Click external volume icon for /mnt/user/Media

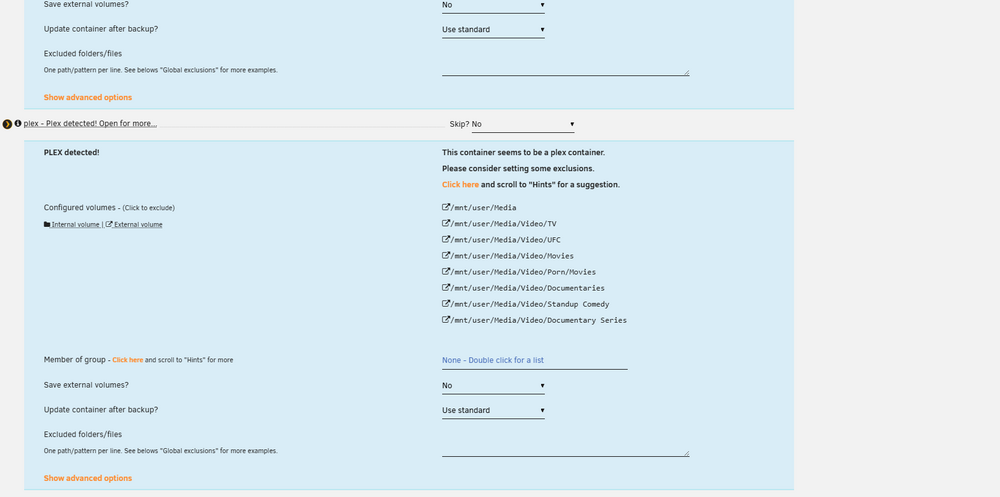pos(446,207)
